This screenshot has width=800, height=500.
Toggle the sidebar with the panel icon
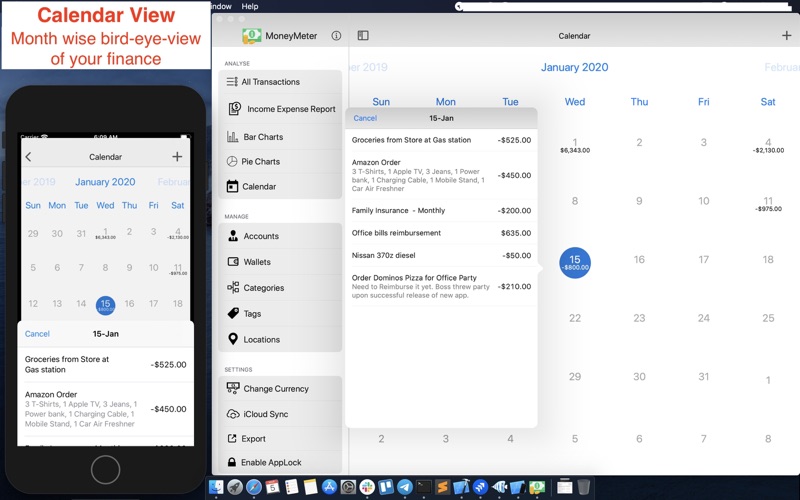coord(363,35)
